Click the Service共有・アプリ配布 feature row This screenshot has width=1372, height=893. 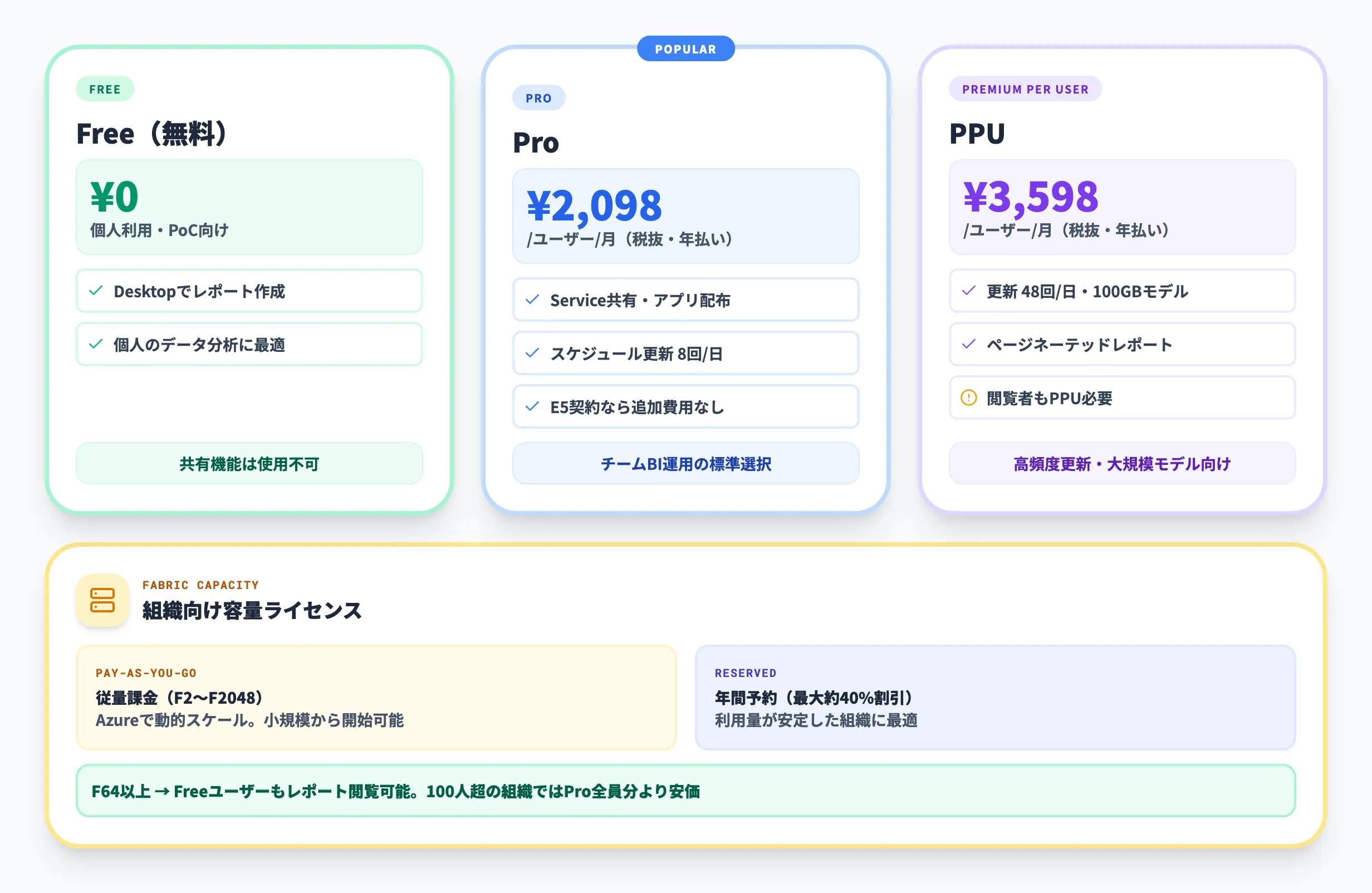click(x=686, y=300)
